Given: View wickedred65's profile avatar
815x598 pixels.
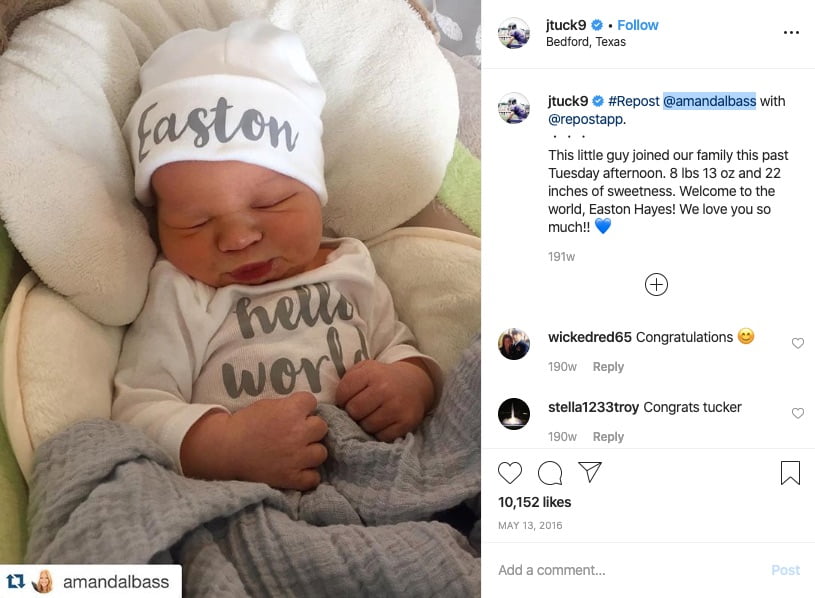Looking at the screenshot, I should click(514, 344).
